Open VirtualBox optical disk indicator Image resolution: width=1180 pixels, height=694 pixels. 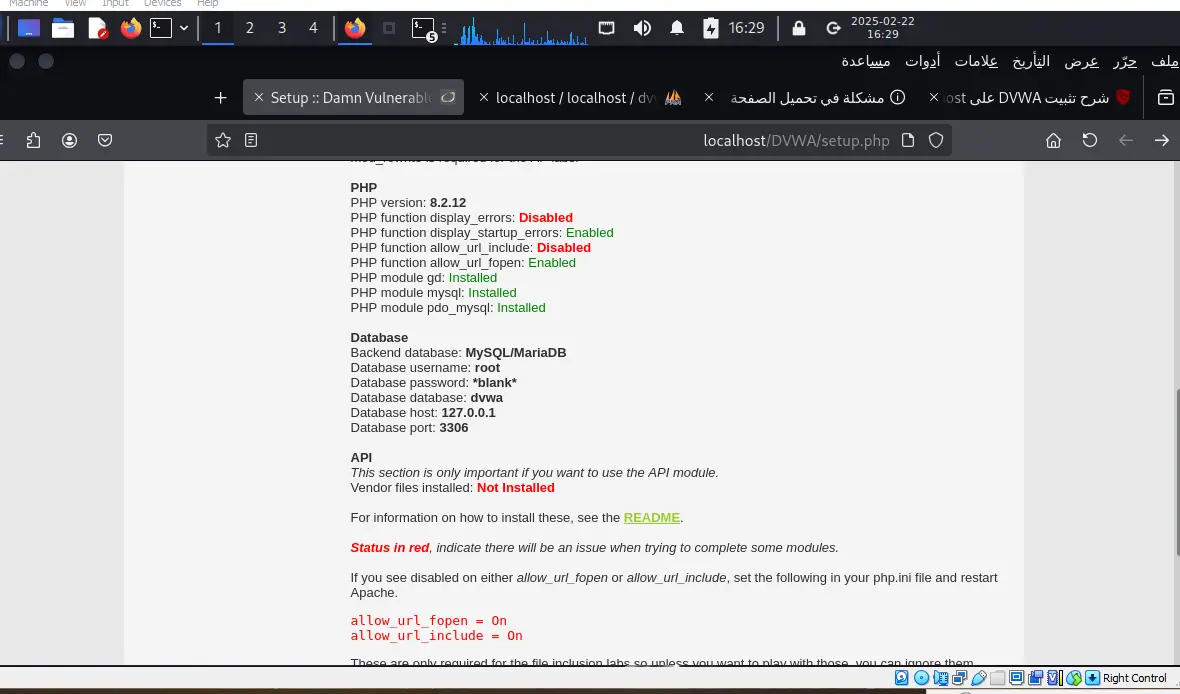pos(921,678)
